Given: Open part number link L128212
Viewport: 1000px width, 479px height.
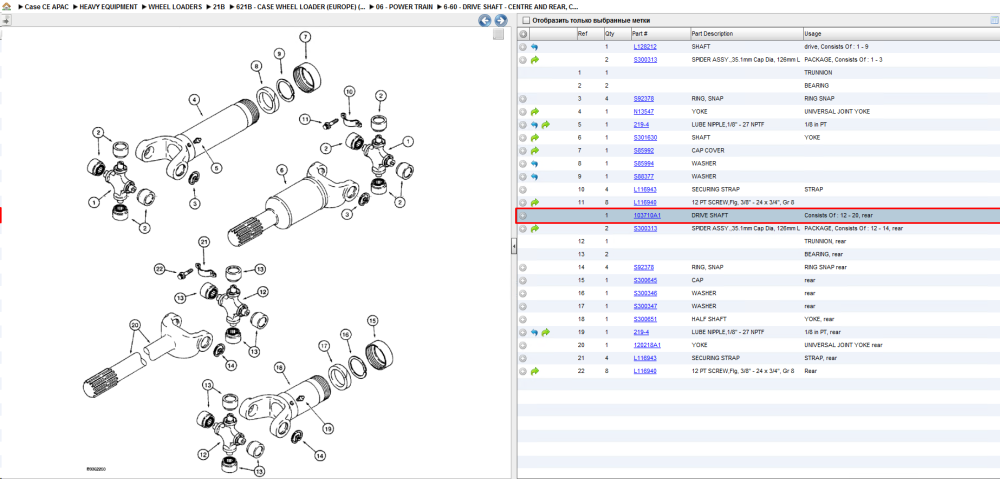Looking at the screenshot, I should (x=645, y=47).
